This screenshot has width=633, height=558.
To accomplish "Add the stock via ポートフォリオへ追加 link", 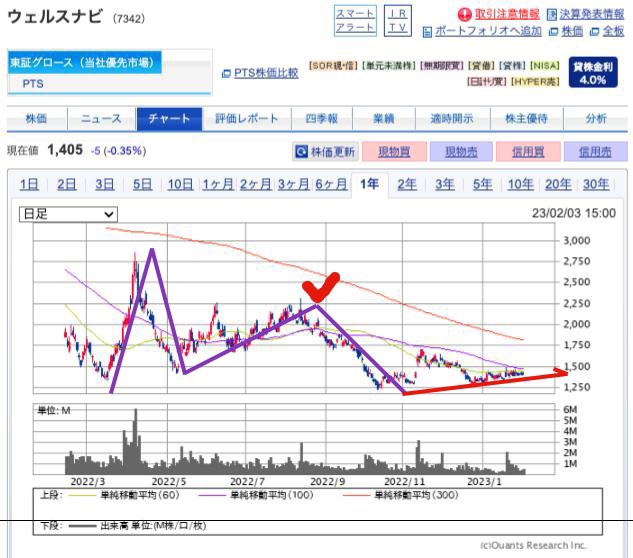I will (x=488, y=31).
